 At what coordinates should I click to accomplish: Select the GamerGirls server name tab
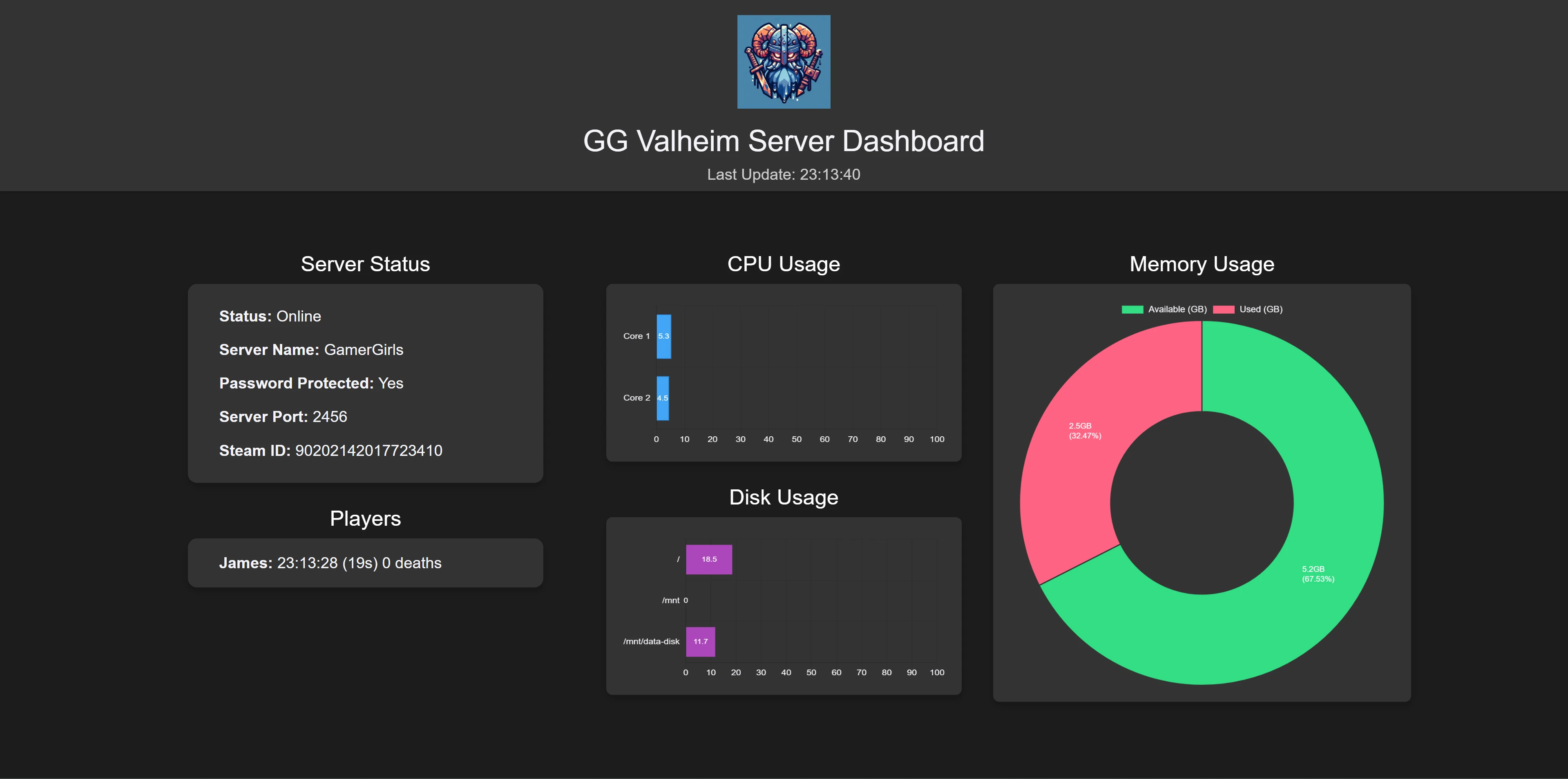point(364,350)
